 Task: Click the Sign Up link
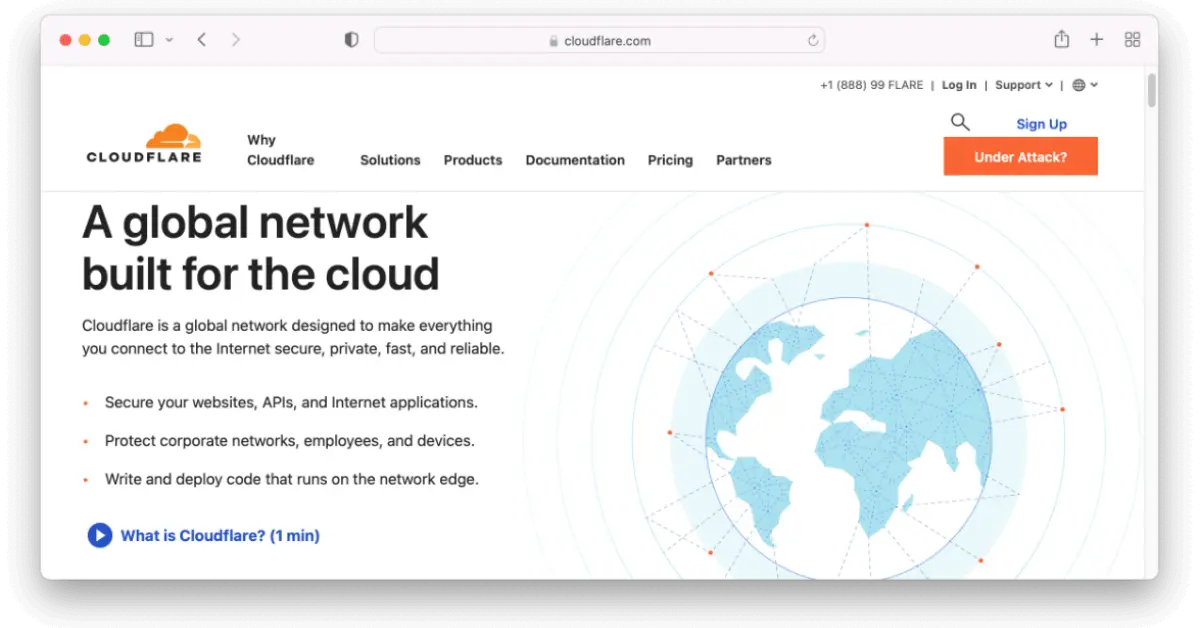tap(1041, 123)
